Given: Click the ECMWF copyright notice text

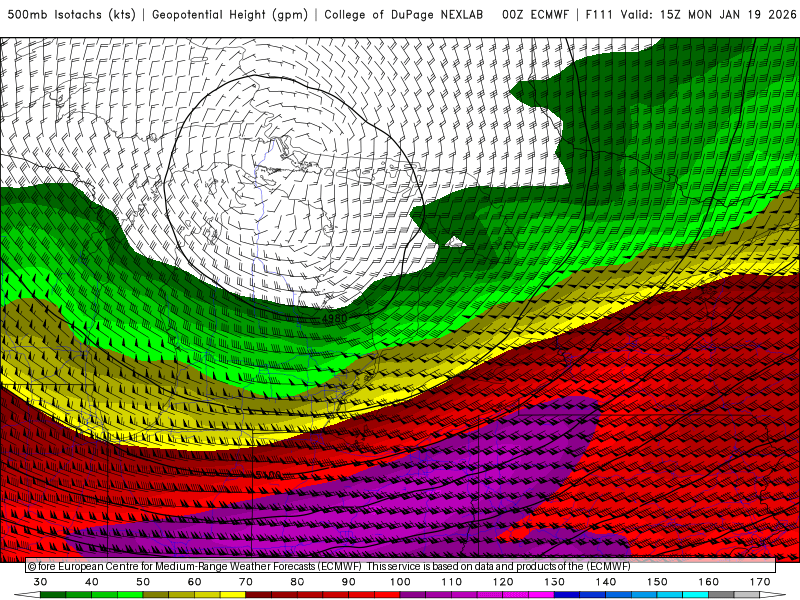Looking at the screenshot, I should [329, 566].
